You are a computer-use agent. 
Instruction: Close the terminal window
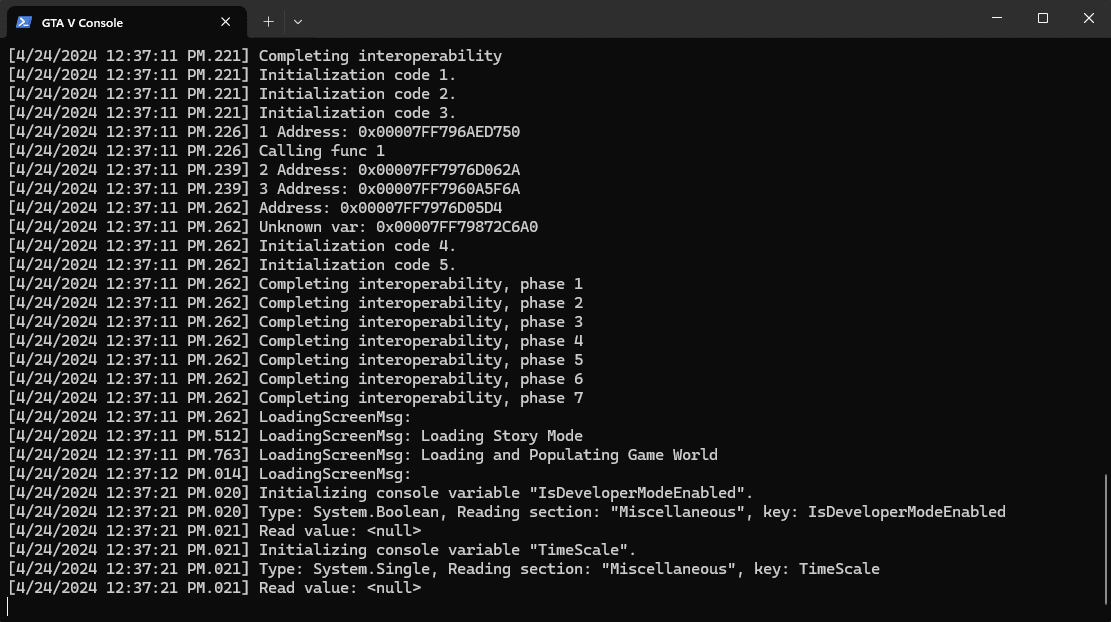point(1089,18)
